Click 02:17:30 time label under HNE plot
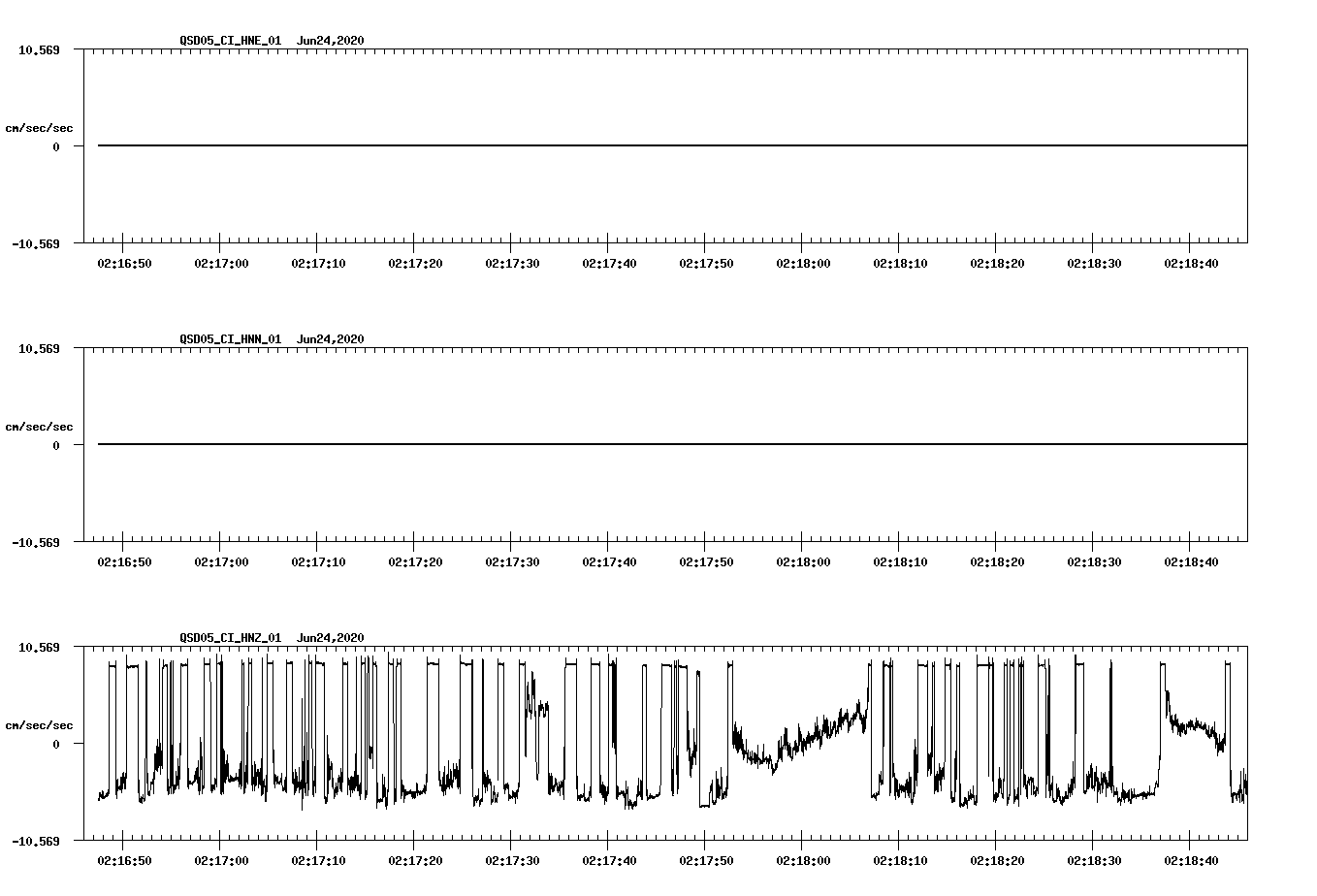The height and width of the screenshot is (896, 1317). pos(512,263)
